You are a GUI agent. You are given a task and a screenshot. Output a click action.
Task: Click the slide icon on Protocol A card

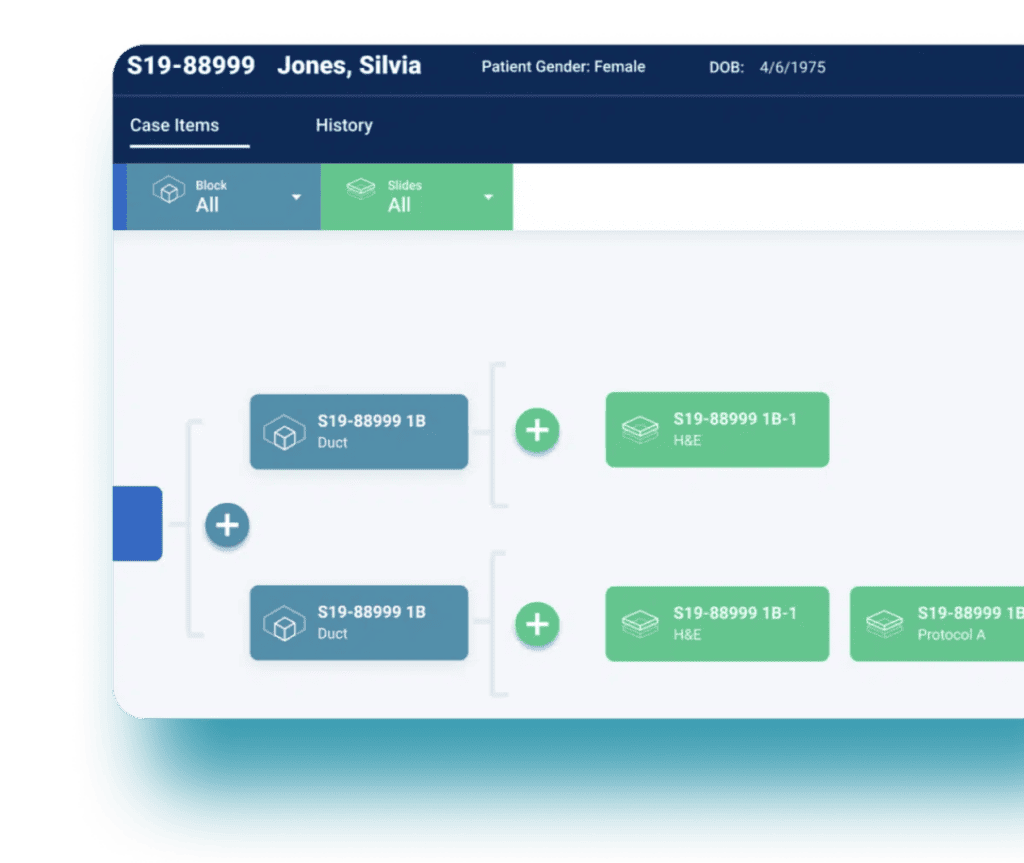[882, 624]
